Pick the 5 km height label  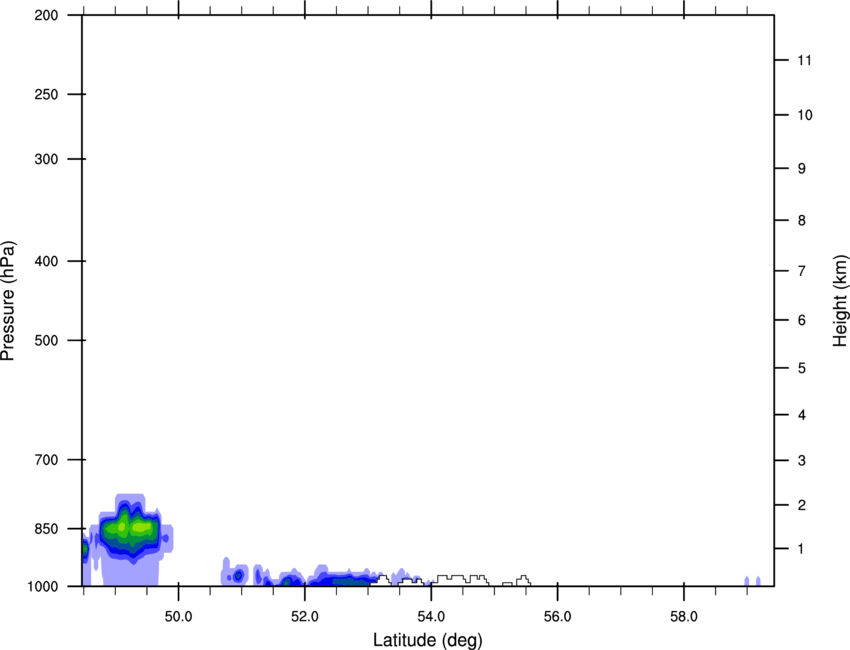(802, 368)
